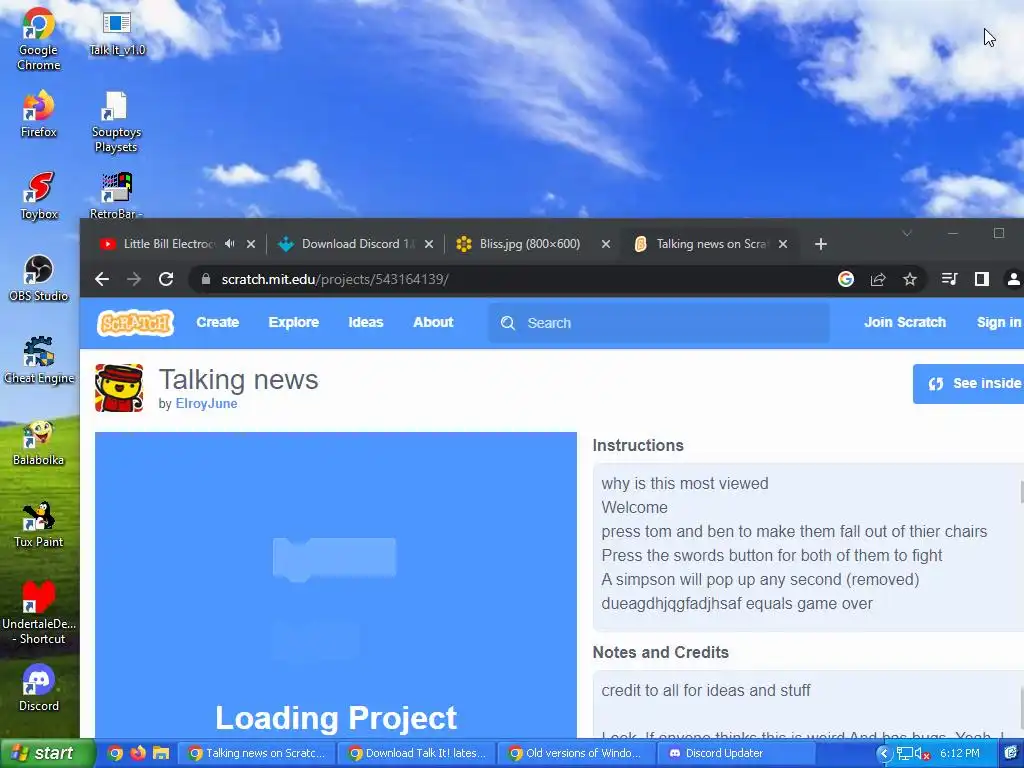This screenshot has width=1024, height=768.
Task: Click the search magnifier icon on Scratch
Action: tap(507, 323)
